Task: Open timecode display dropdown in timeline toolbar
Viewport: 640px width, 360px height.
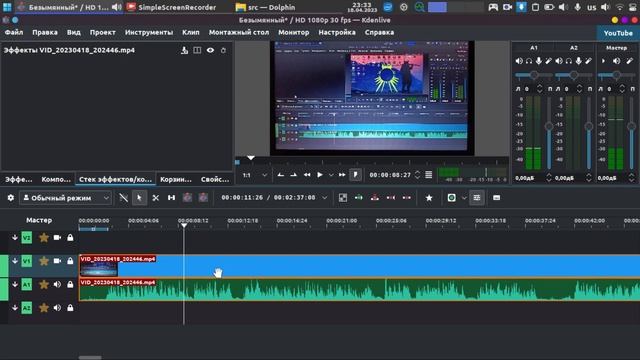Action: [x=324, y=198]
